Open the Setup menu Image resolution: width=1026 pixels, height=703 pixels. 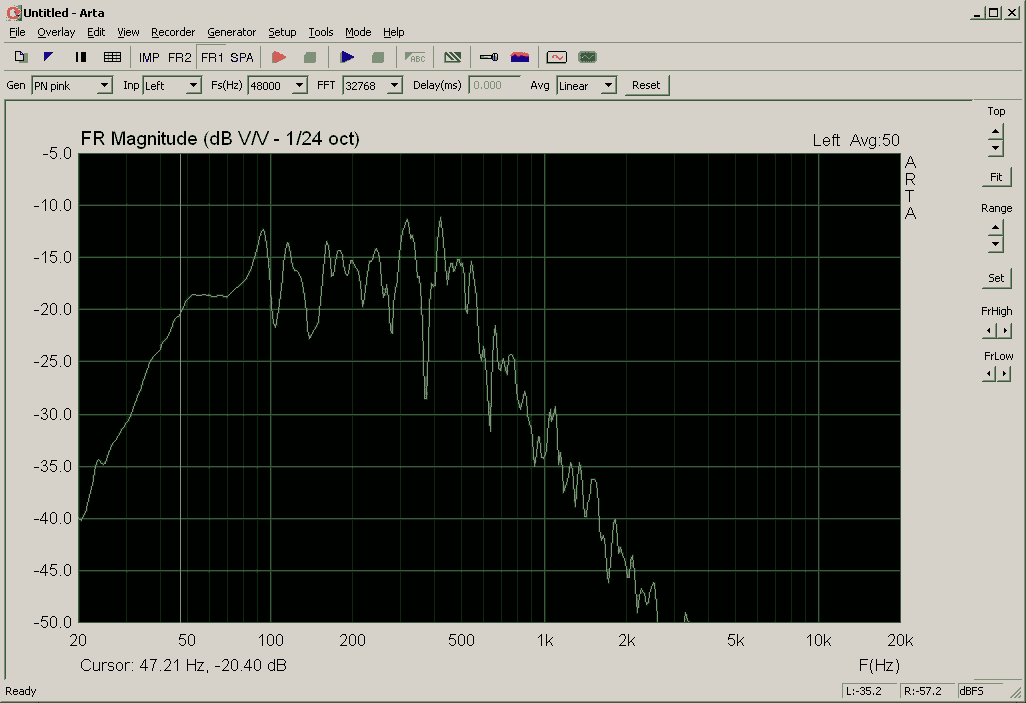[x=282, y=32]
